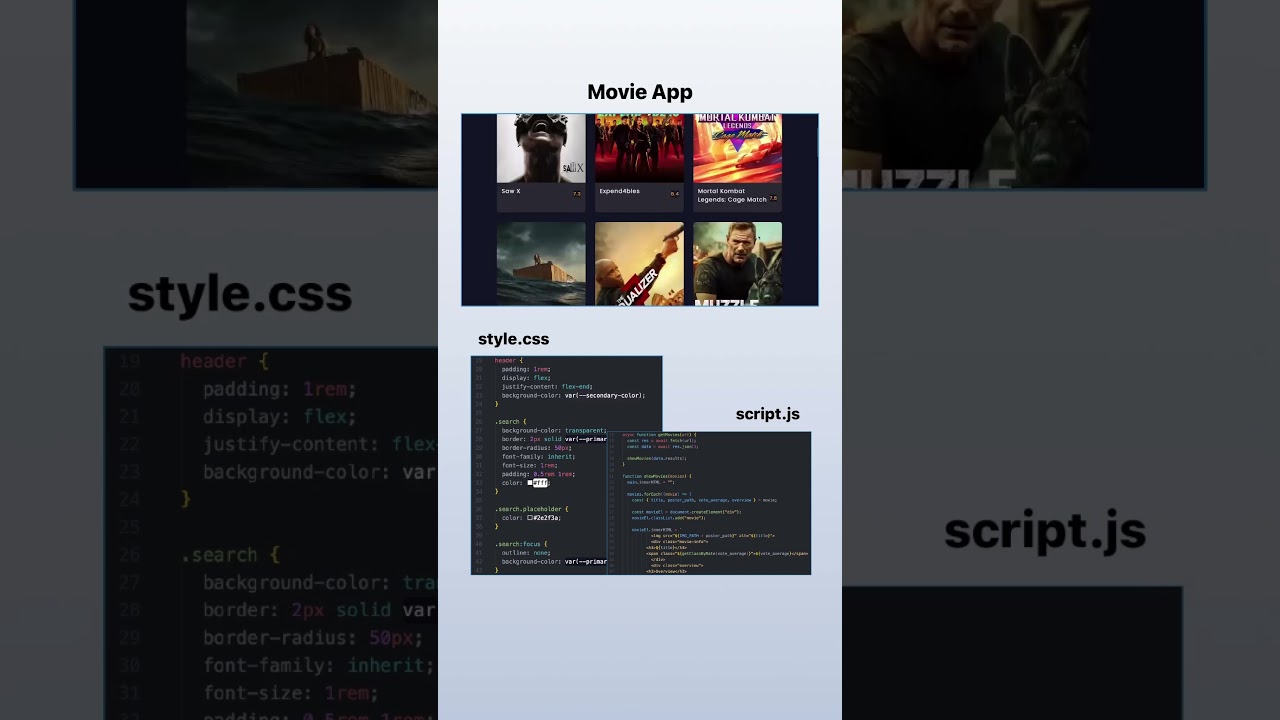Click the 'Expend4bles' movie title

[x=618, y=191]
